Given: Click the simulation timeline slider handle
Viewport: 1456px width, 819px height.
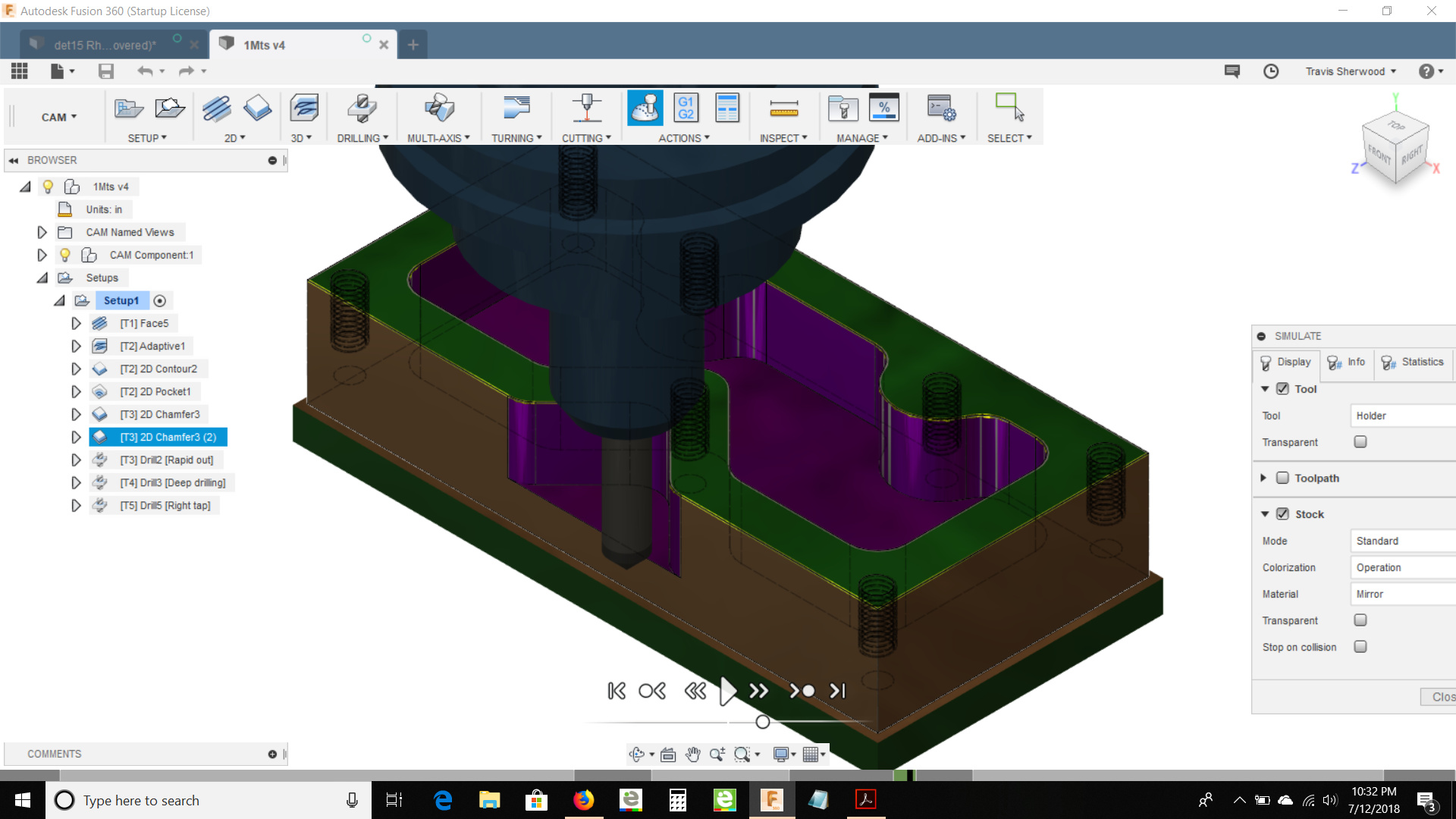Looking at the screenshot, I should tap(763, 722).
